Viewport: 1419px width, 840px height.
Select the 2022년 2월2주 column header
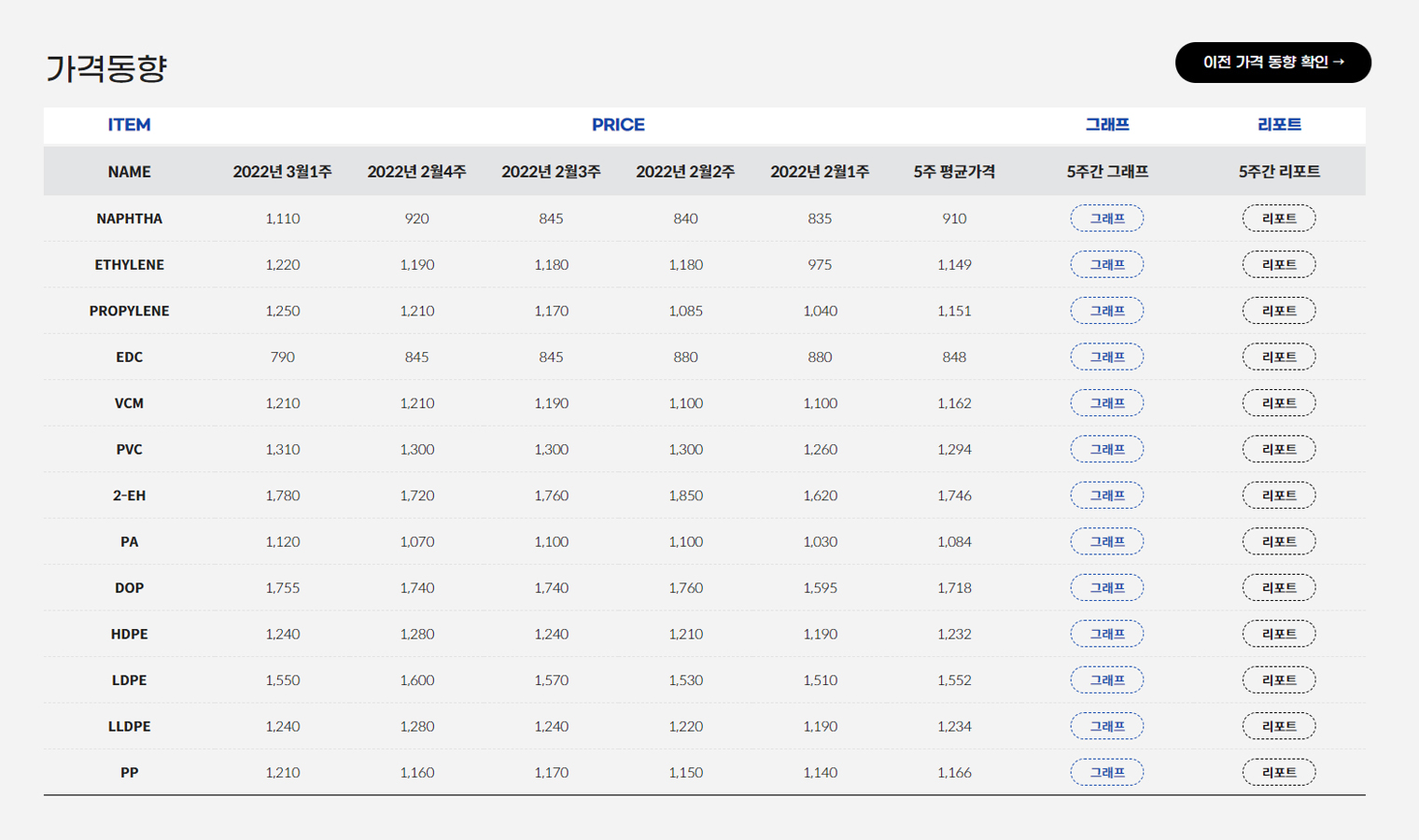coord(685,172)
